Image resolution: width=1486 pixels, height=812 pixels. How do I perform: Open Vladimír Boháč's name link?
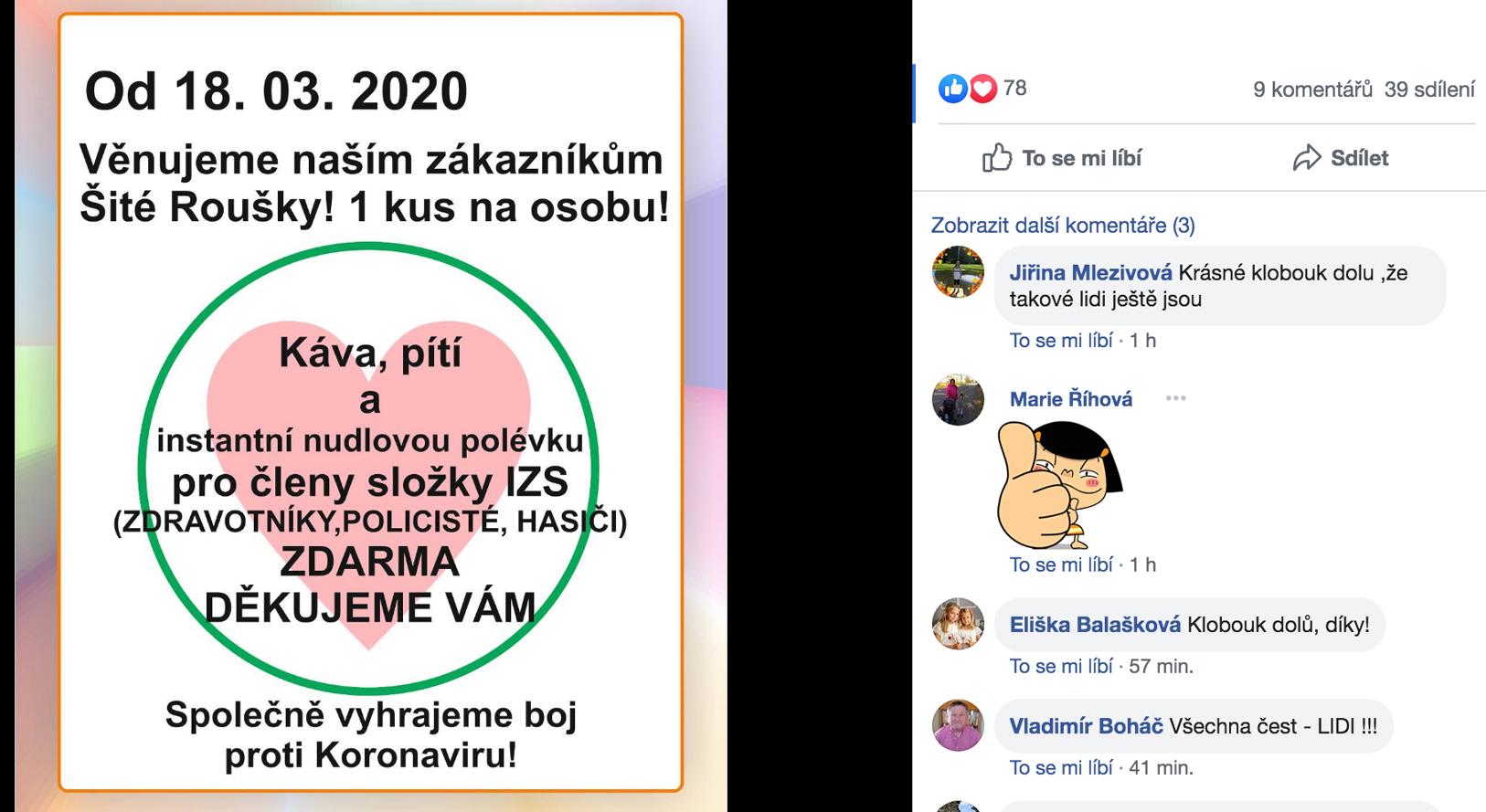[1087, 727]
